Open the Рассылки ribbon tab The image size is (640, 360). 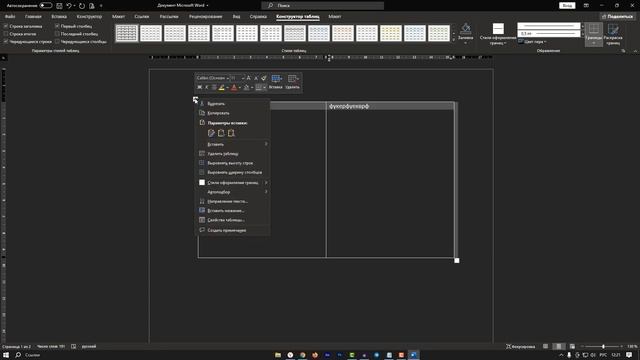(x=169, y=17)
